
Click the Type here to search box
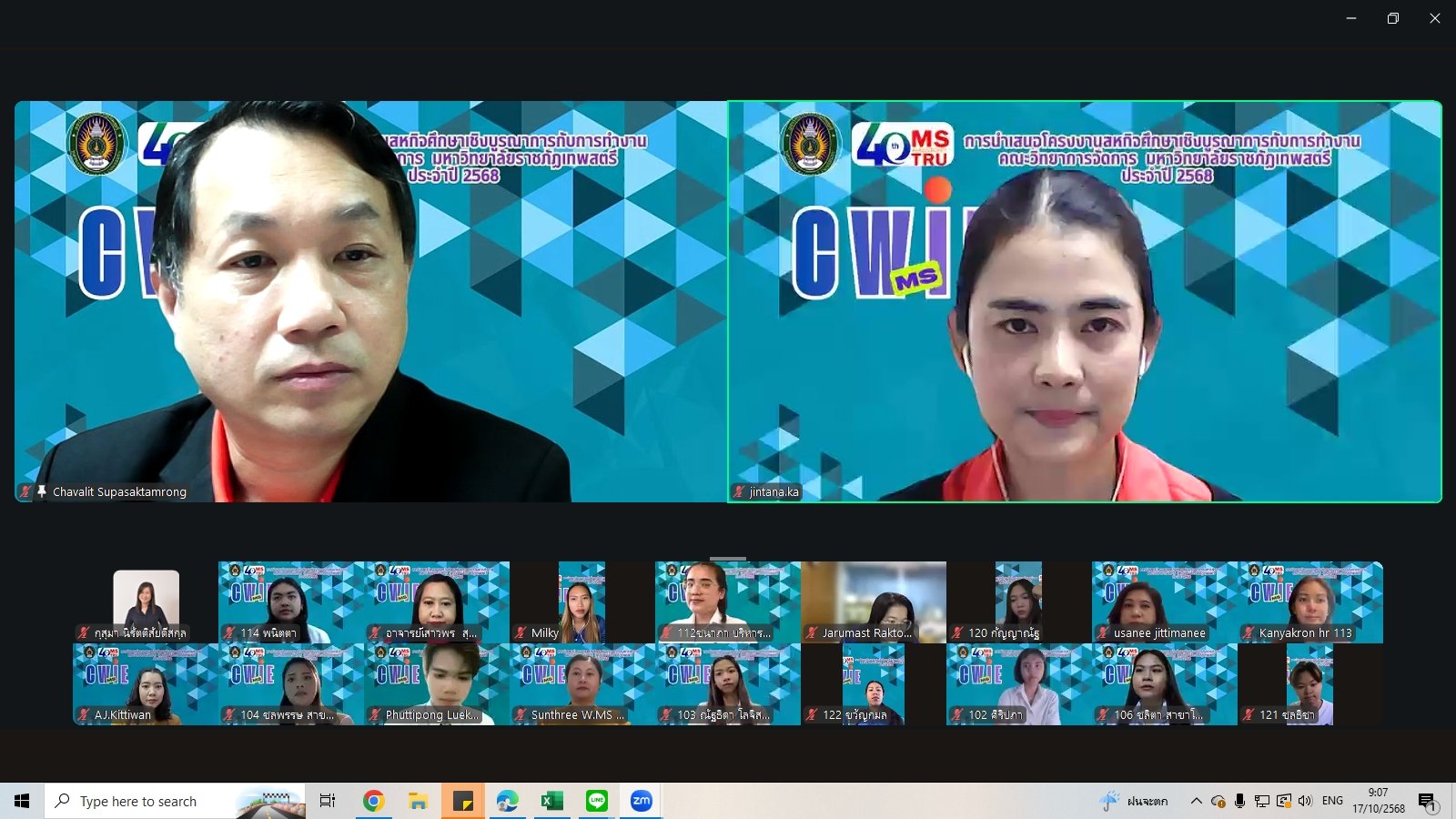pyautogui.click(x=175, y=801)
